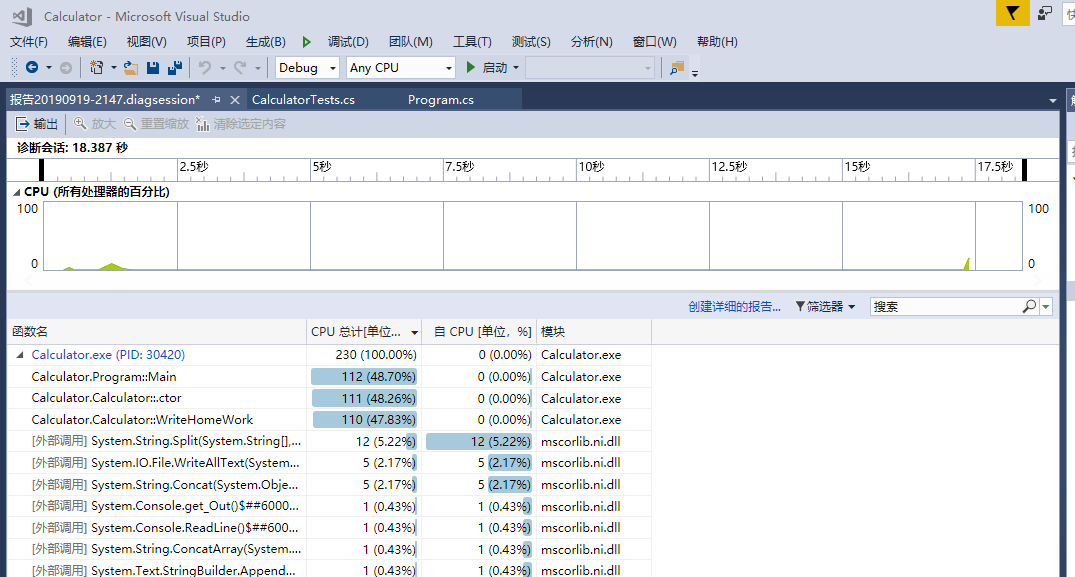
Task: Click the greyed navigate forward icon
Action: pyautogui.click(x=66, y=67)
